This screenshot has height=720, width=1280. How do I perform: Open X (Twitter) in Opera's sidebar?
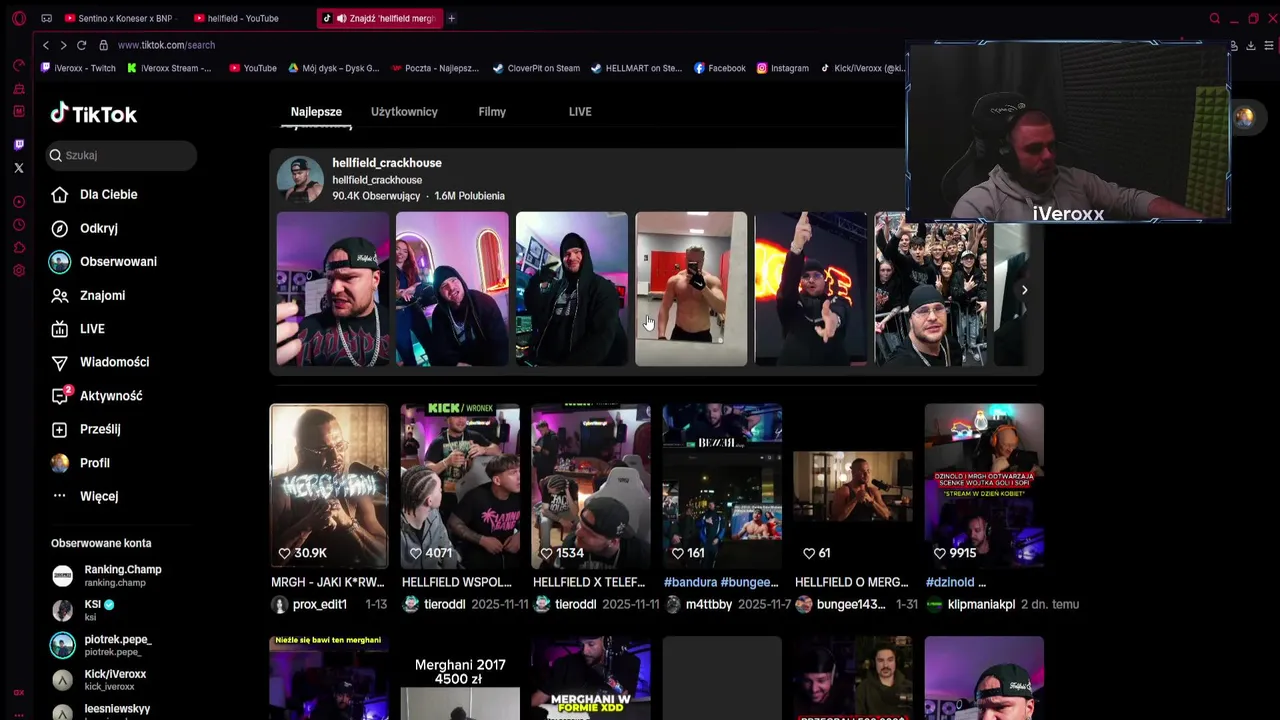[x=19, y=168]
